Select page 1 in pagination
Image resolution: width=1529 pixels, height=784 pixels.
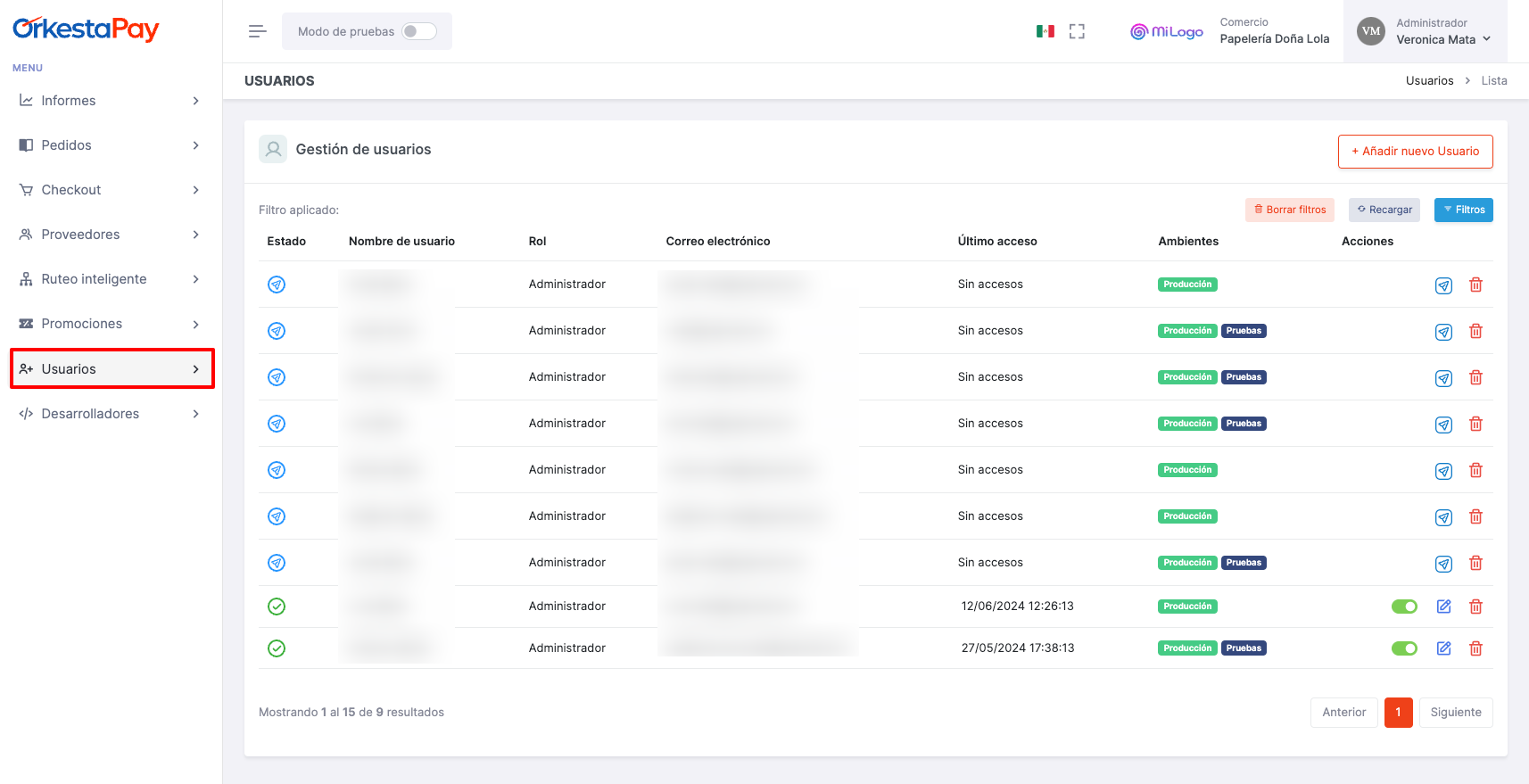click(x=1398, y=713)
